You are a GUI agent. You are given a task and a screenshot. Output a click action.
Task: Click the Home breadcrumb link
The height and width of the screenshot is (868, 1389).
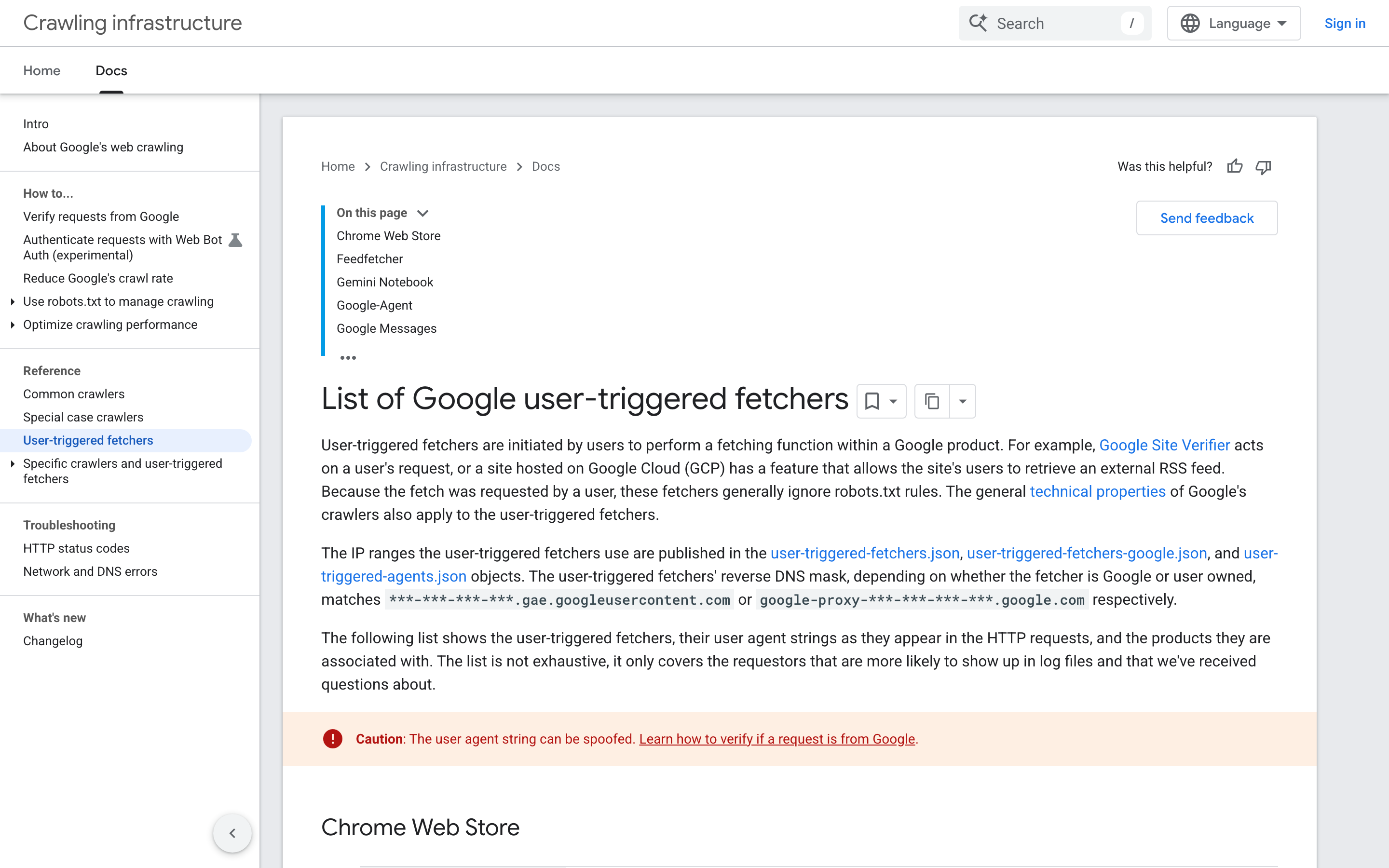click(x=338, y=166)
